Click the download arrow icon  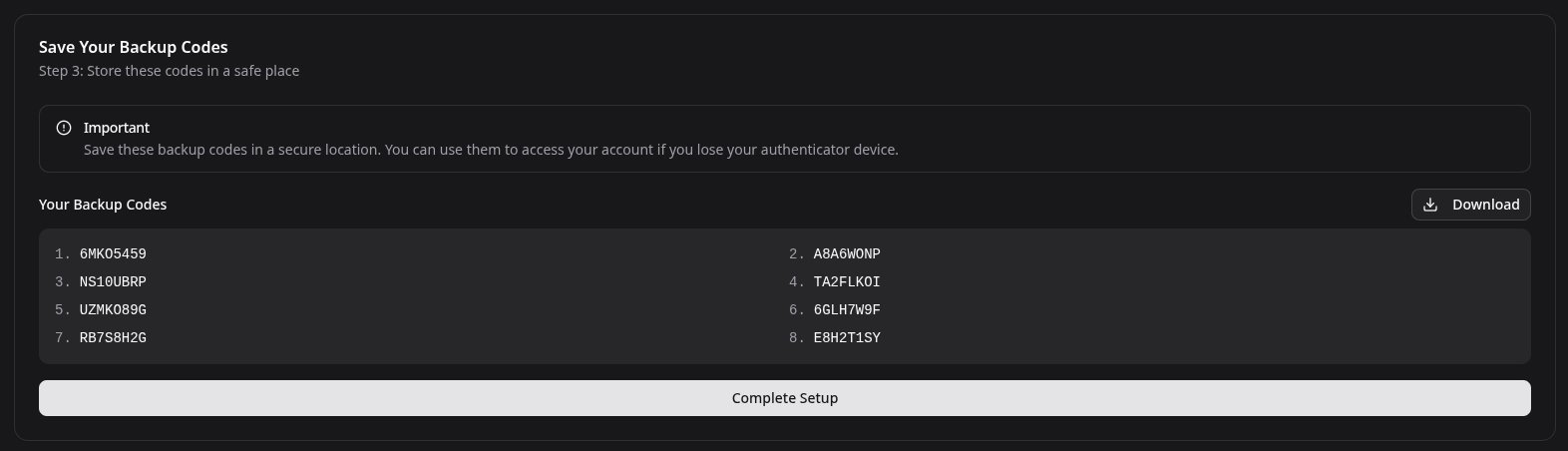pos(1430,205)
